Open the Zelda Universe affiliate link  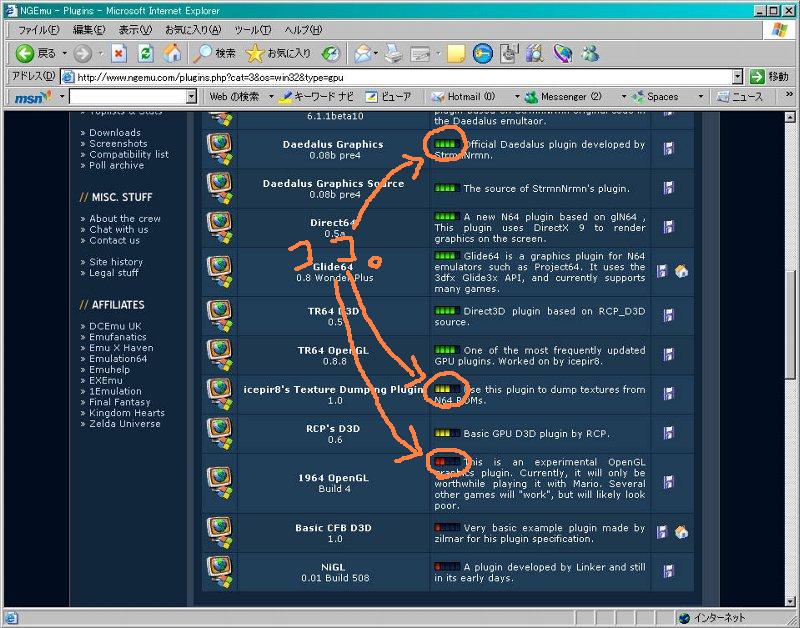coord(124,423)
